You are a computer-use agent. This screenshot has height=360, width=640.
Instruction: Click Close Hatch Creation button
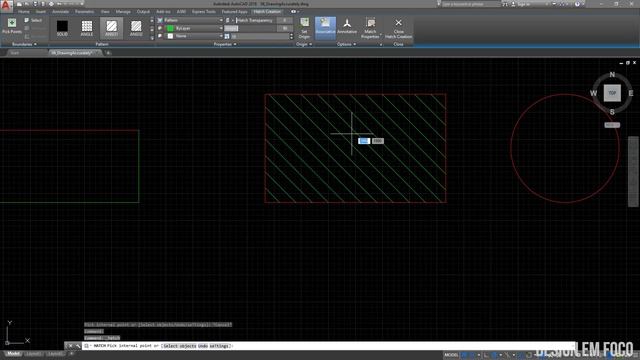(398, 28)
